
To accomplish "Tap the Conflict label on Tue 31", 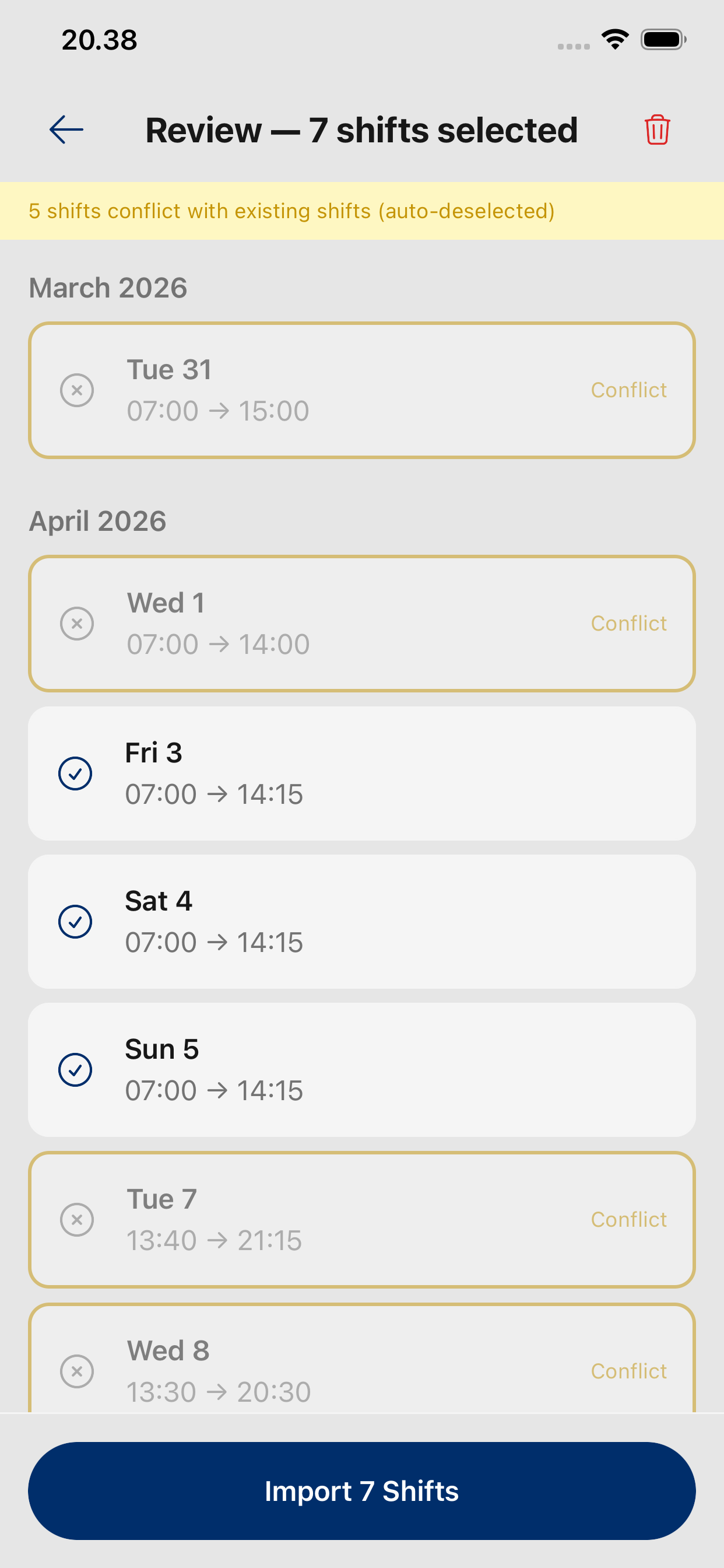I will [x=628, y=390].
